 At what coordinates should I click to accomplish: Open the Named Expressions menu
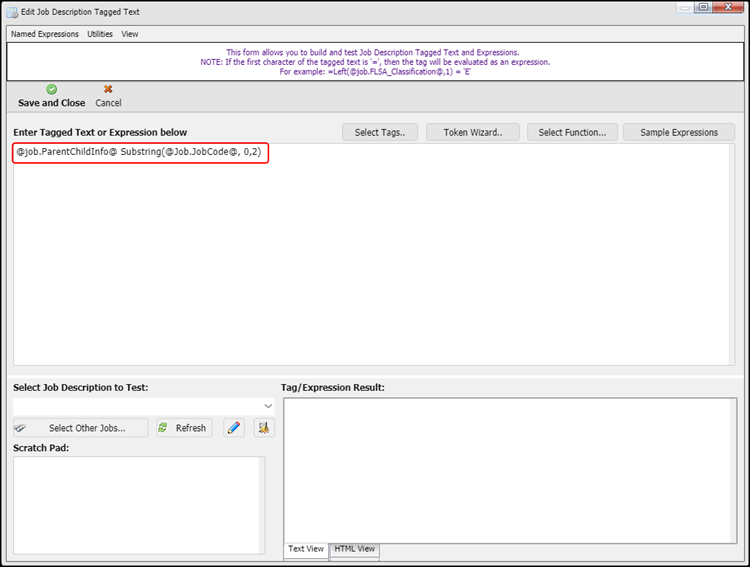(44, 34)
